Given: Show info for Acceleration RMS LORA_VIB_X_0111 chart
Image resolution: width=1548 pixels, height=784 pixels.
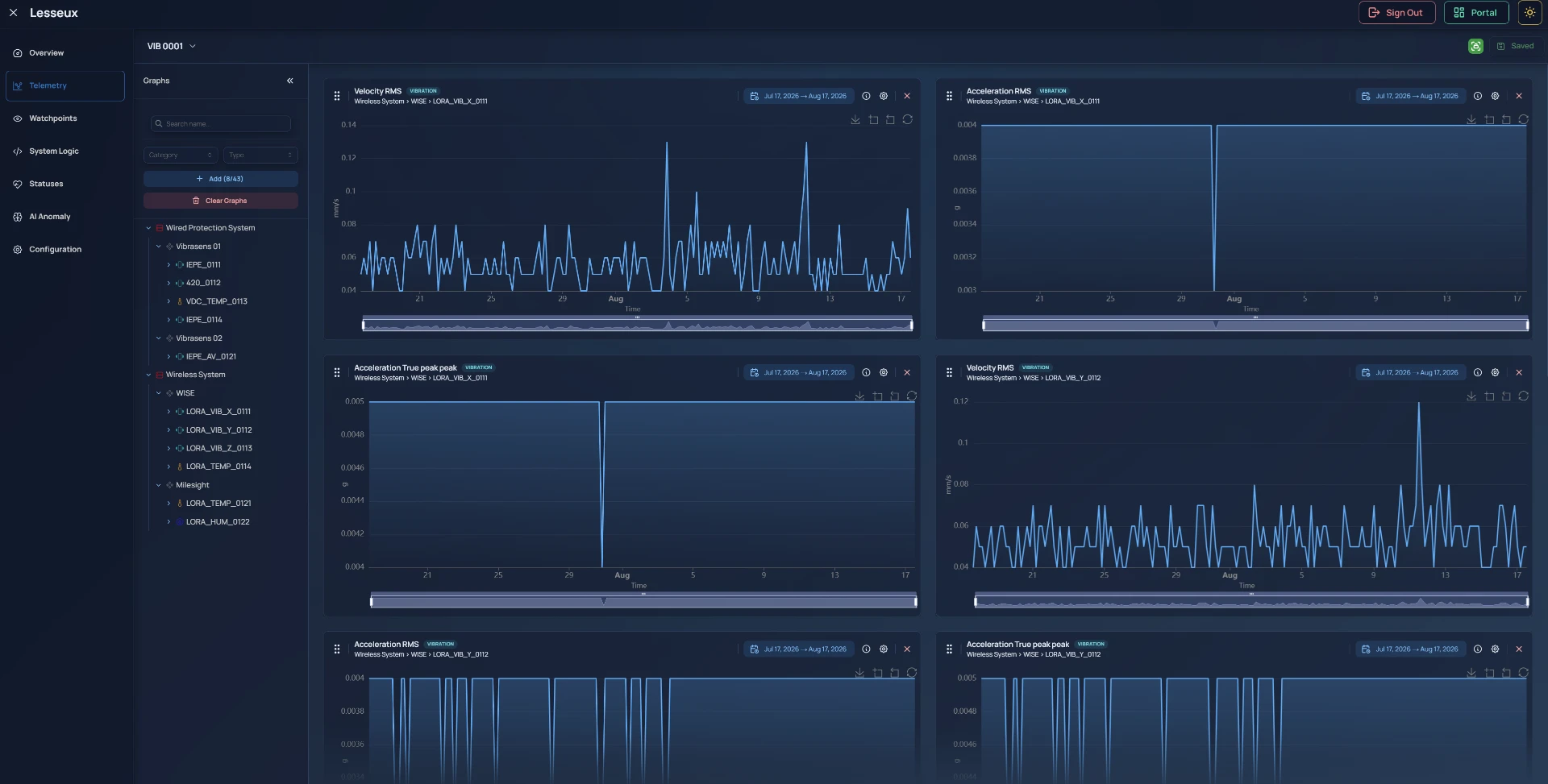Looking at the screenshot, I should coord(1478,96).
